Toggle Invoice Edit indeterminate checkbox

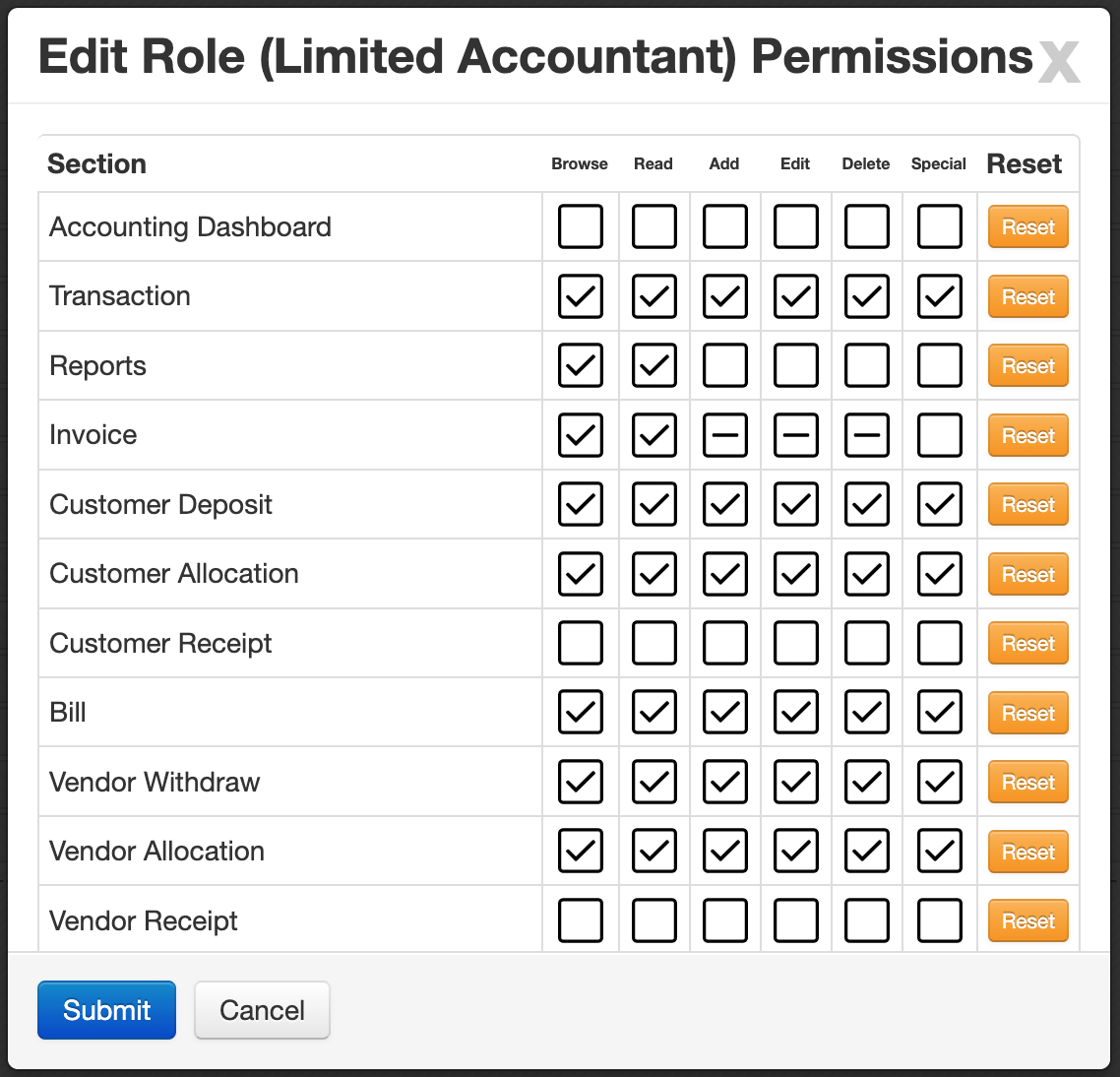(x=796, y=434)
